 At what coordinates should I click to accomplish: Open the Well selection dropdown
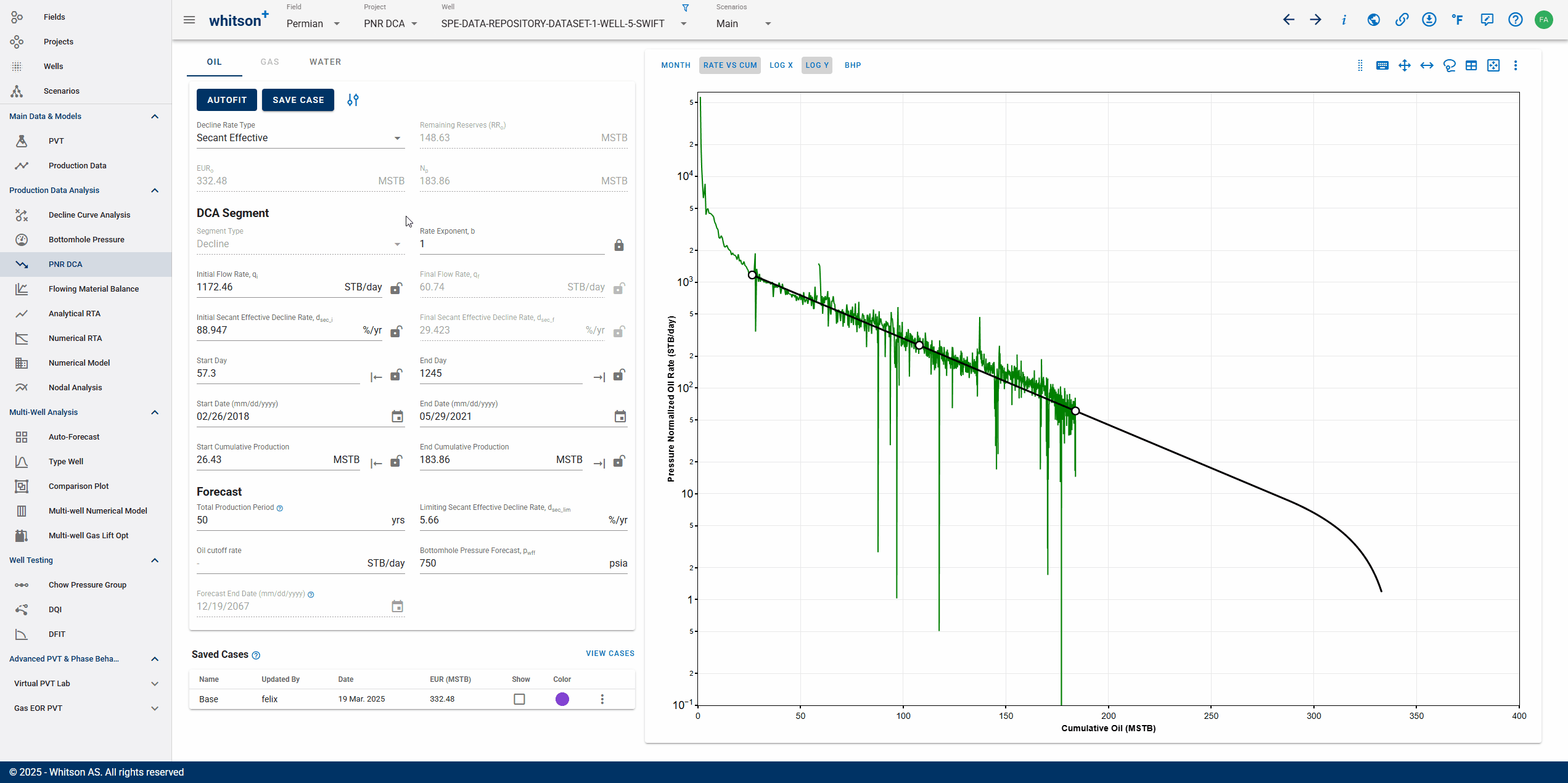[564, 23]
